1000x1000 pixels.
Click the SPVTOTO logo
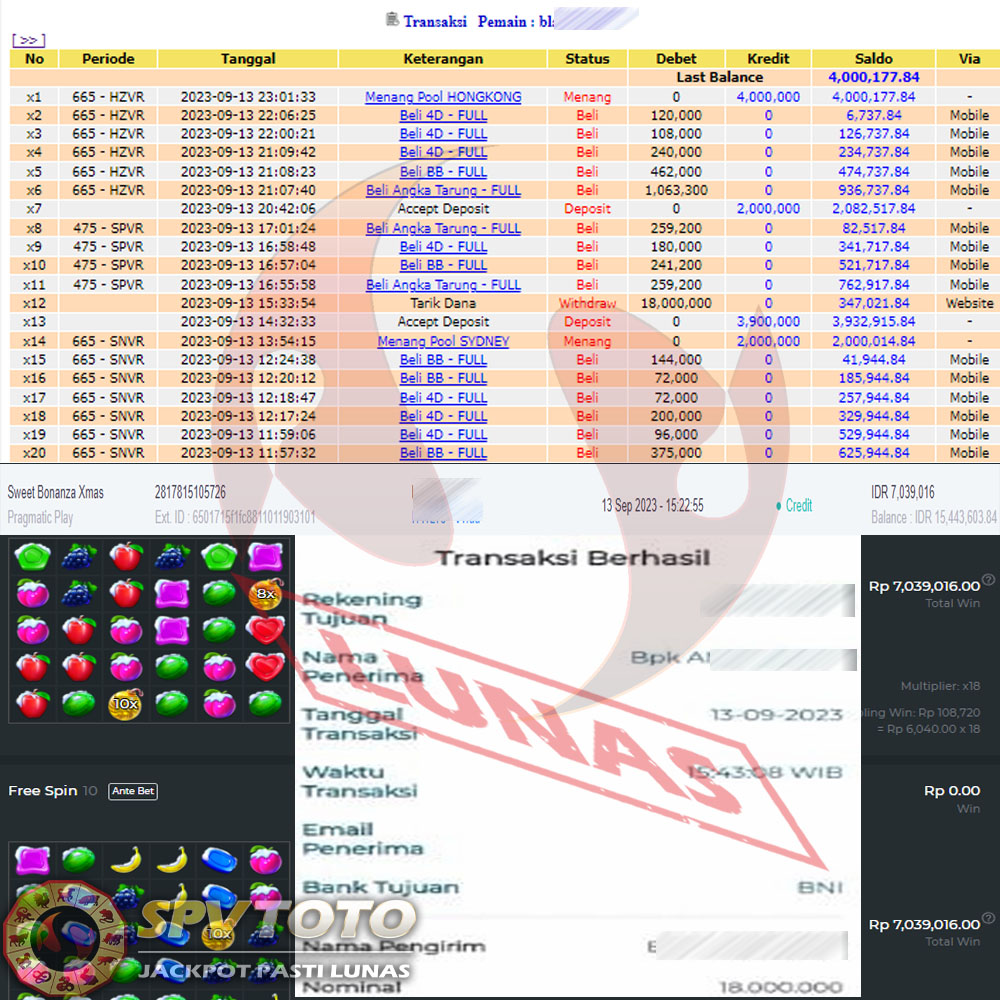click(x=210, y=932)
